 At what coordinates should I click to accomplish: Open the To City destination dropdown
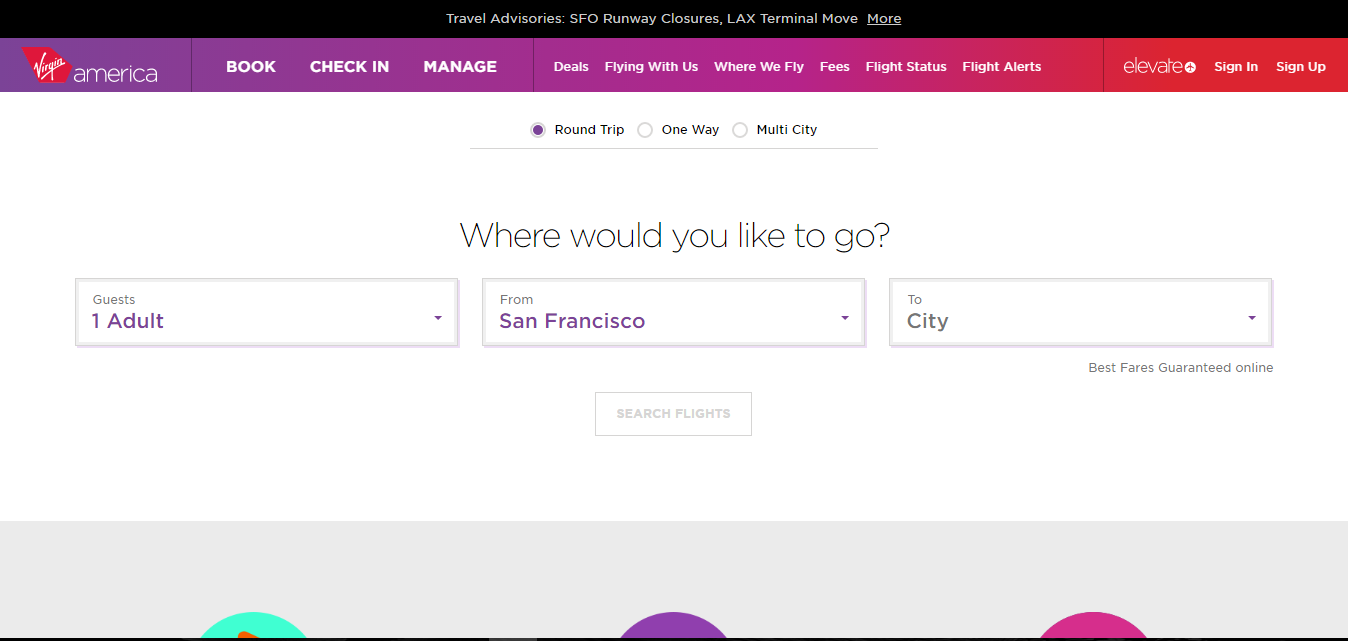tap(1080, 313)
